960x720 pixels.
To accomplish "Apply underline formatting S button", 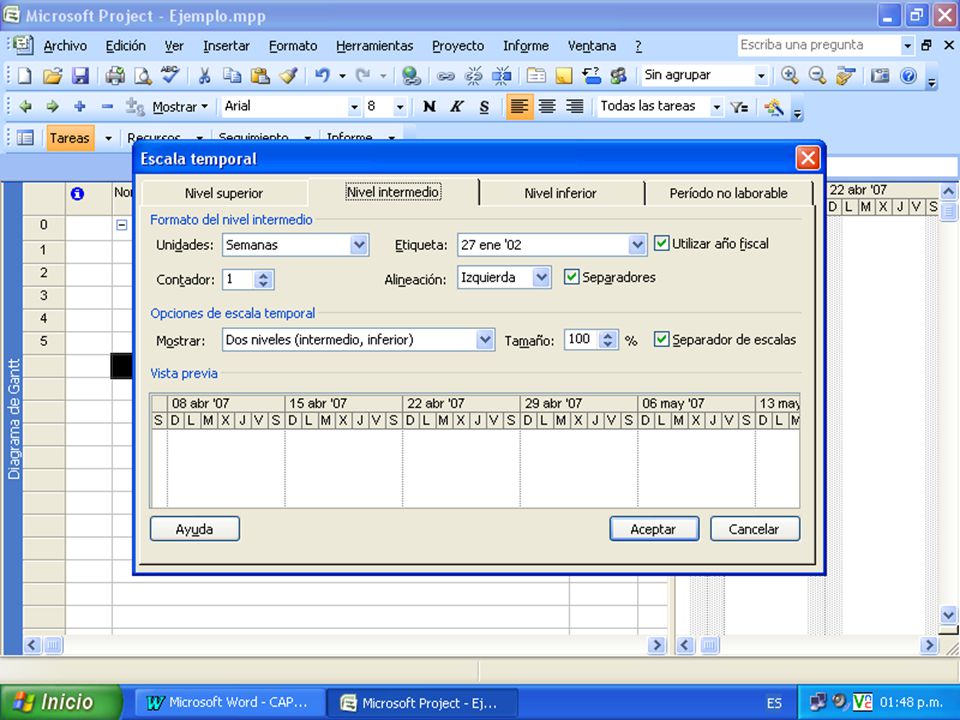I will pyautogui.click(x=484, y=107).
